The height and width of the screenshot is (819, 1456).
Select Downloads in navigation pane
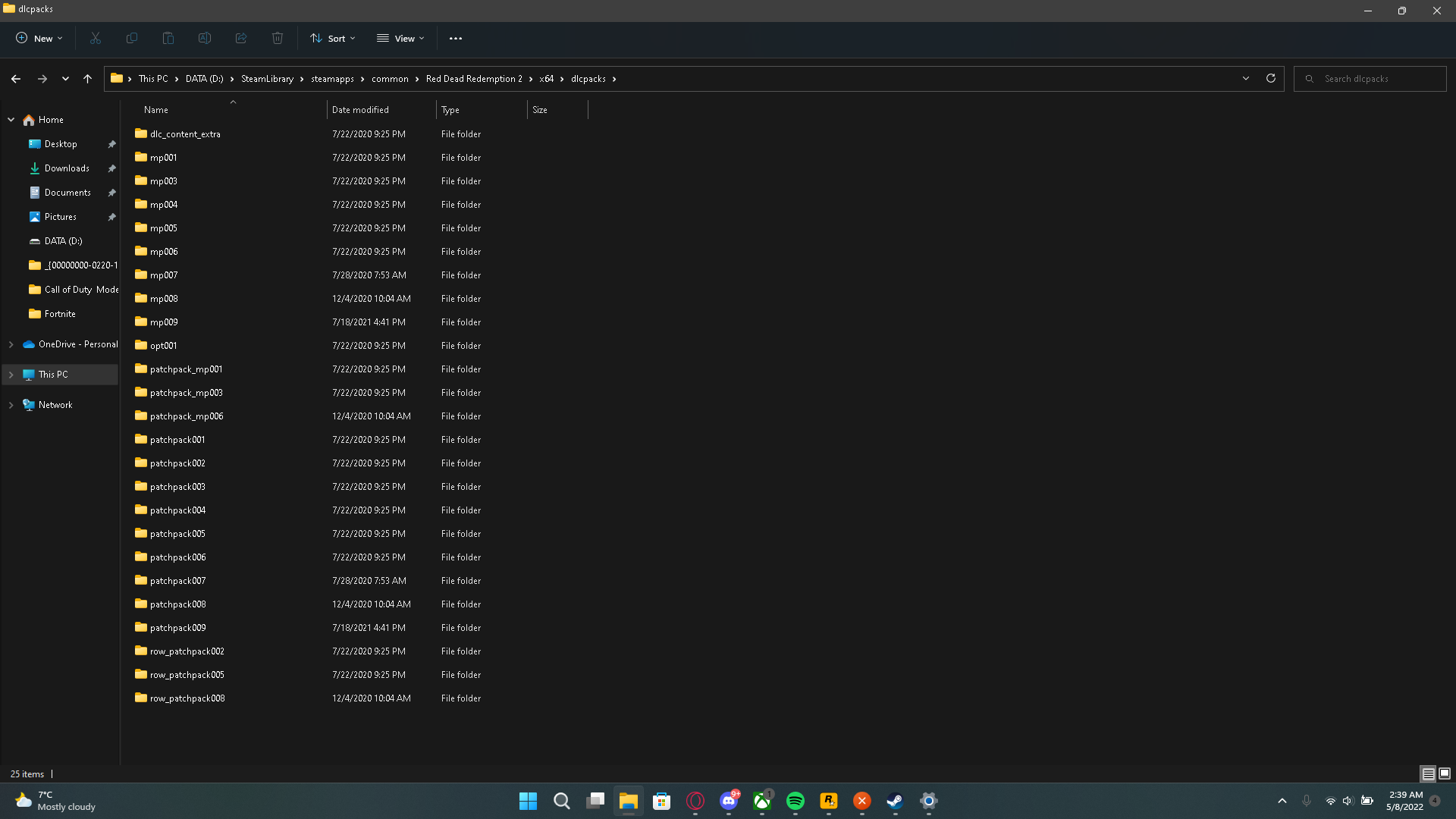pyautogui.click(x=67, y=168)
